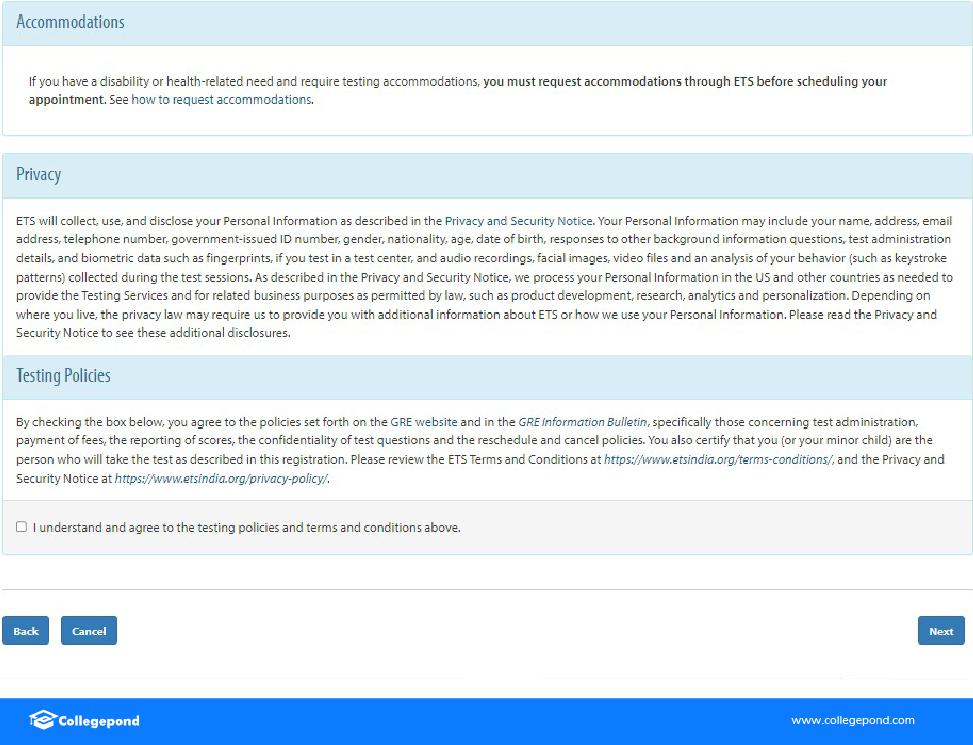This screenshot has width=973, height=745.
Task: Open the etsindia terms-conditions URL
Action: coord(718,460)
